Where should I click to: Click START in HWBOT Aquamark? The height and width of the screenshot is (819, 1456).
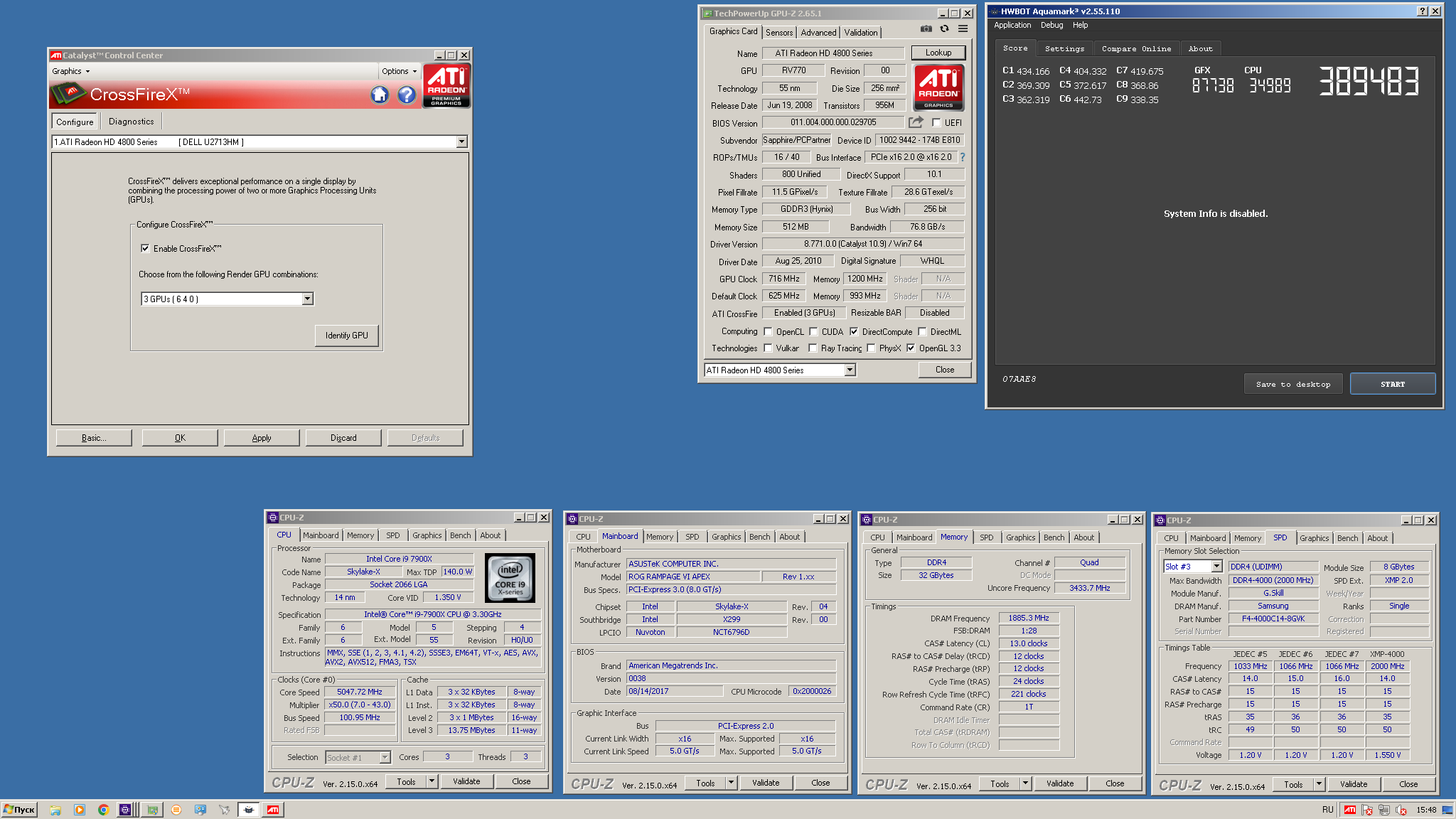click(1393, 384)
